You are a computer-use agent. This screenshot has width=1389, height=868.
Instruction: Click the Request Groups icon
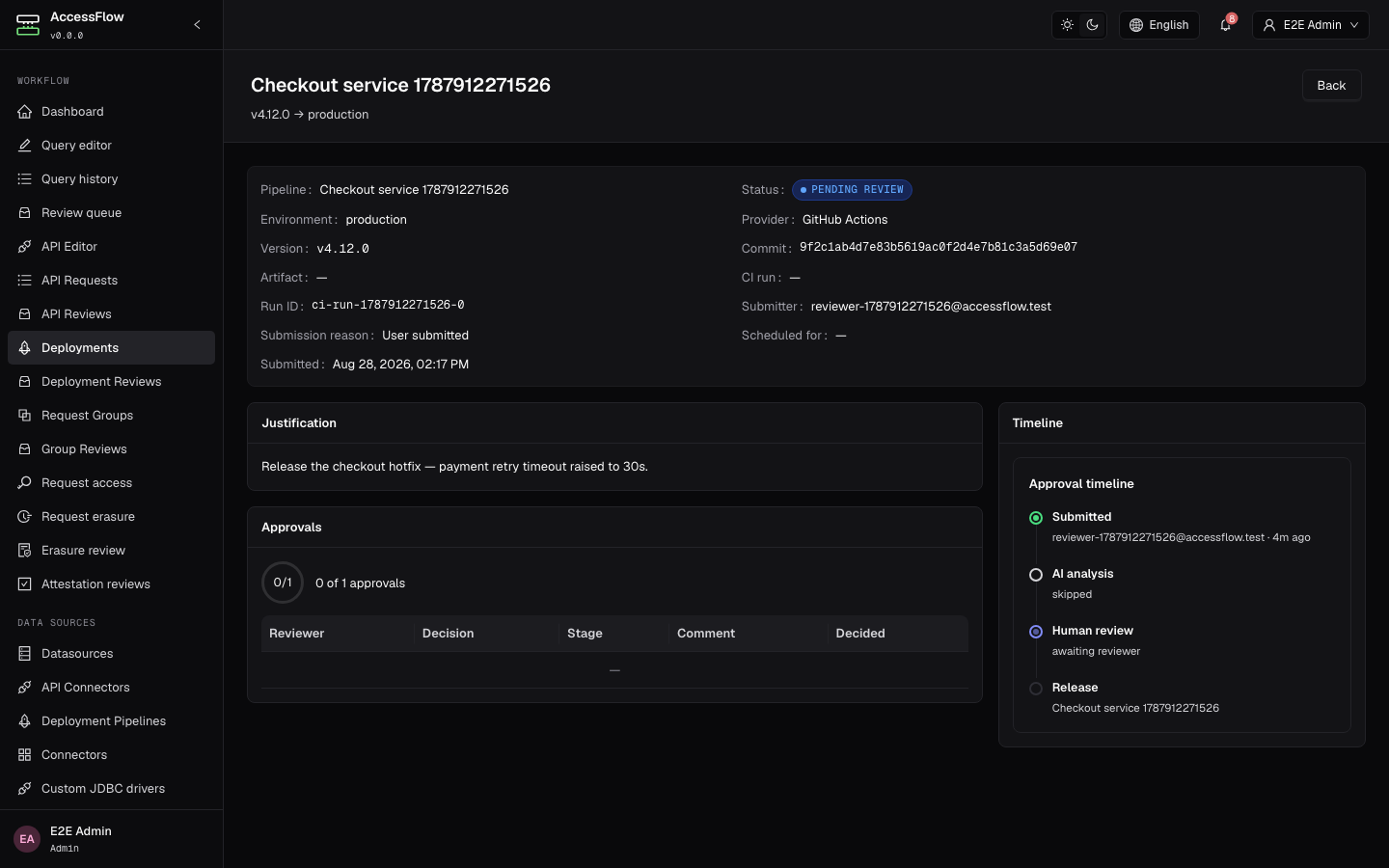coord(25,416)
